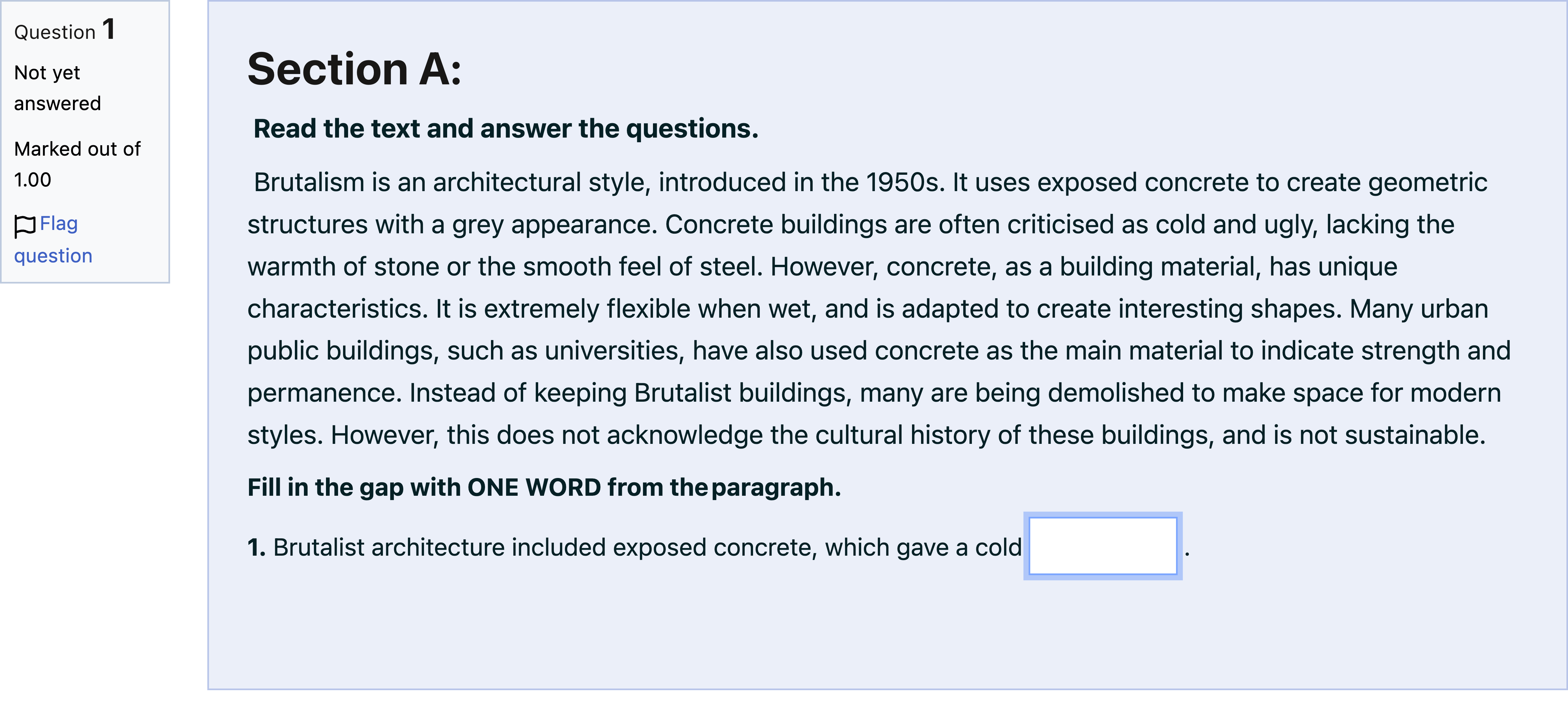Click the flag icon beside Flag question
Viewport: 1568px width, 716px height.
click(x=25, y=226)
